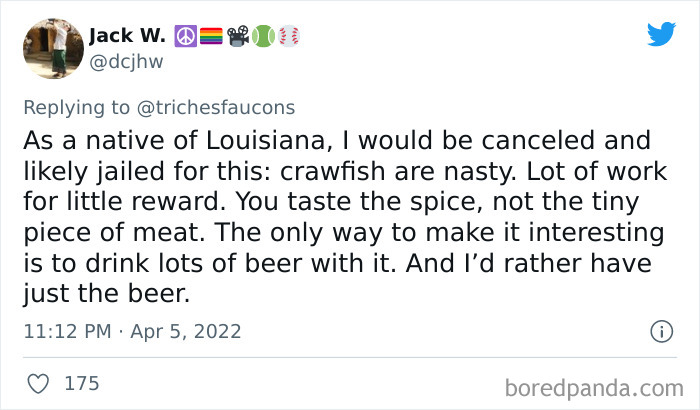Open the Jack W. display name

point(129,36)
